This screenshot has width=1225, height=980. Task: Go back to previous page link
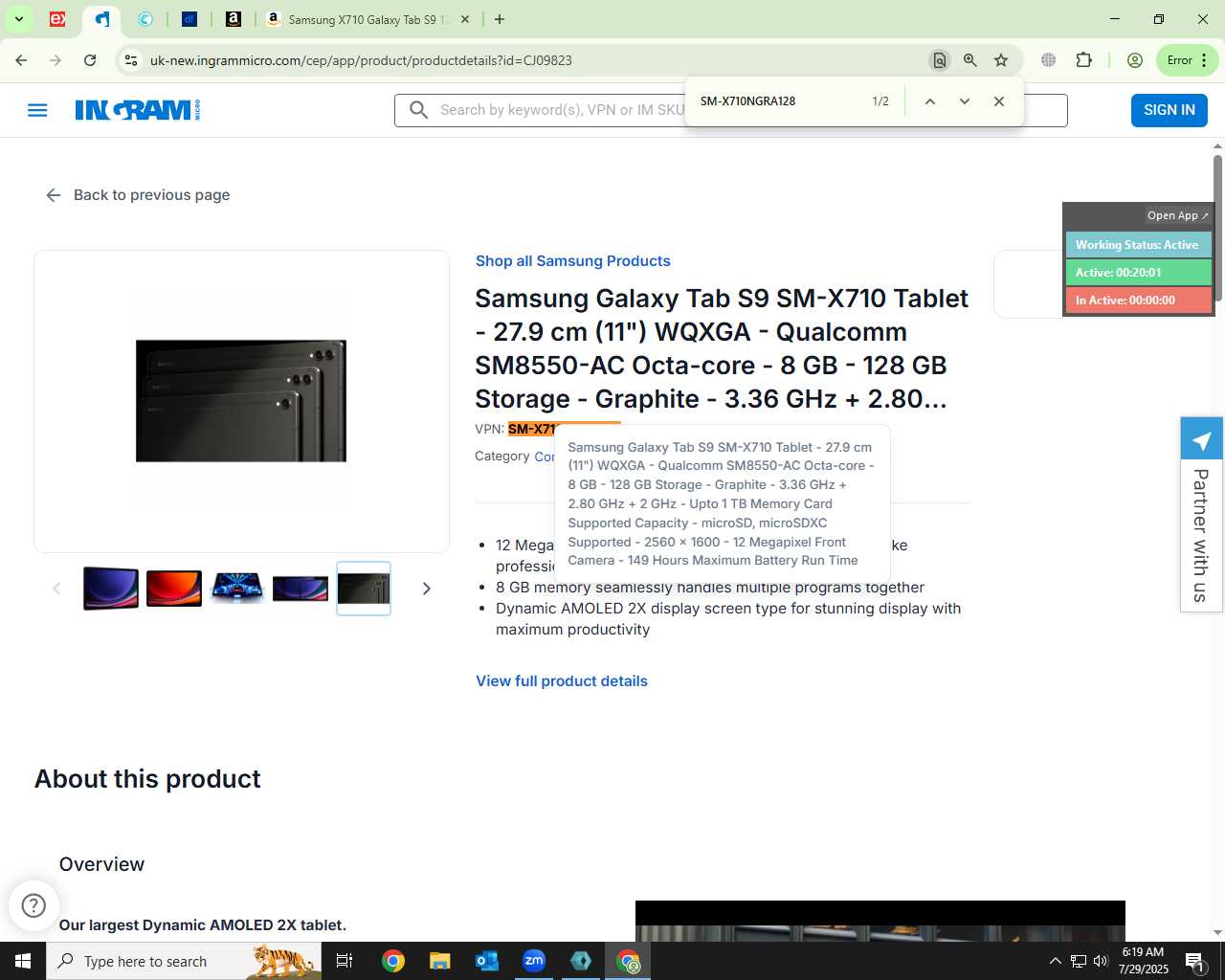tap(138, 195)
